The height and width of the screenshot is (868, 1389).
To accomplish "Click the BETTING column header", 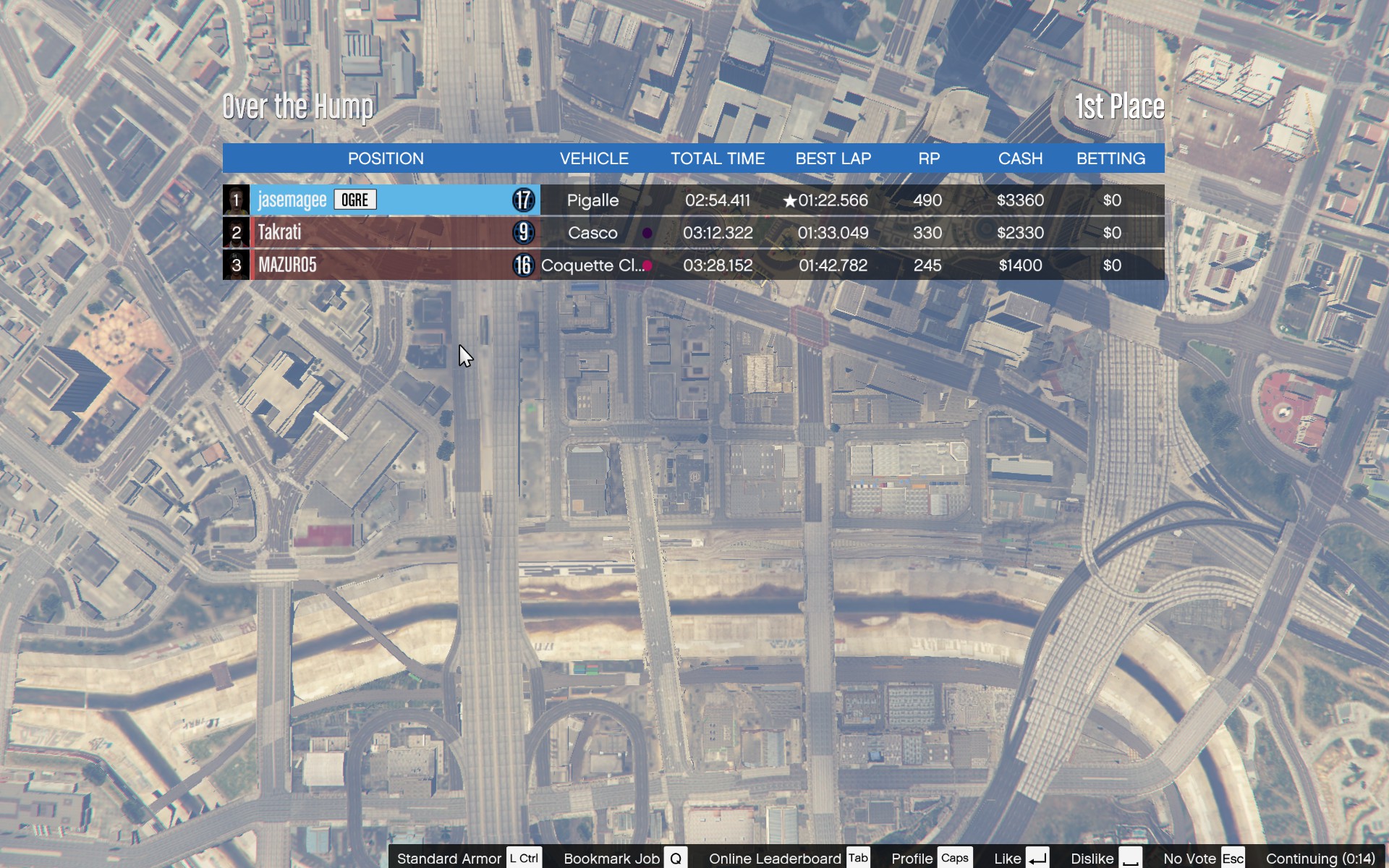I will tap(1110, 158).
